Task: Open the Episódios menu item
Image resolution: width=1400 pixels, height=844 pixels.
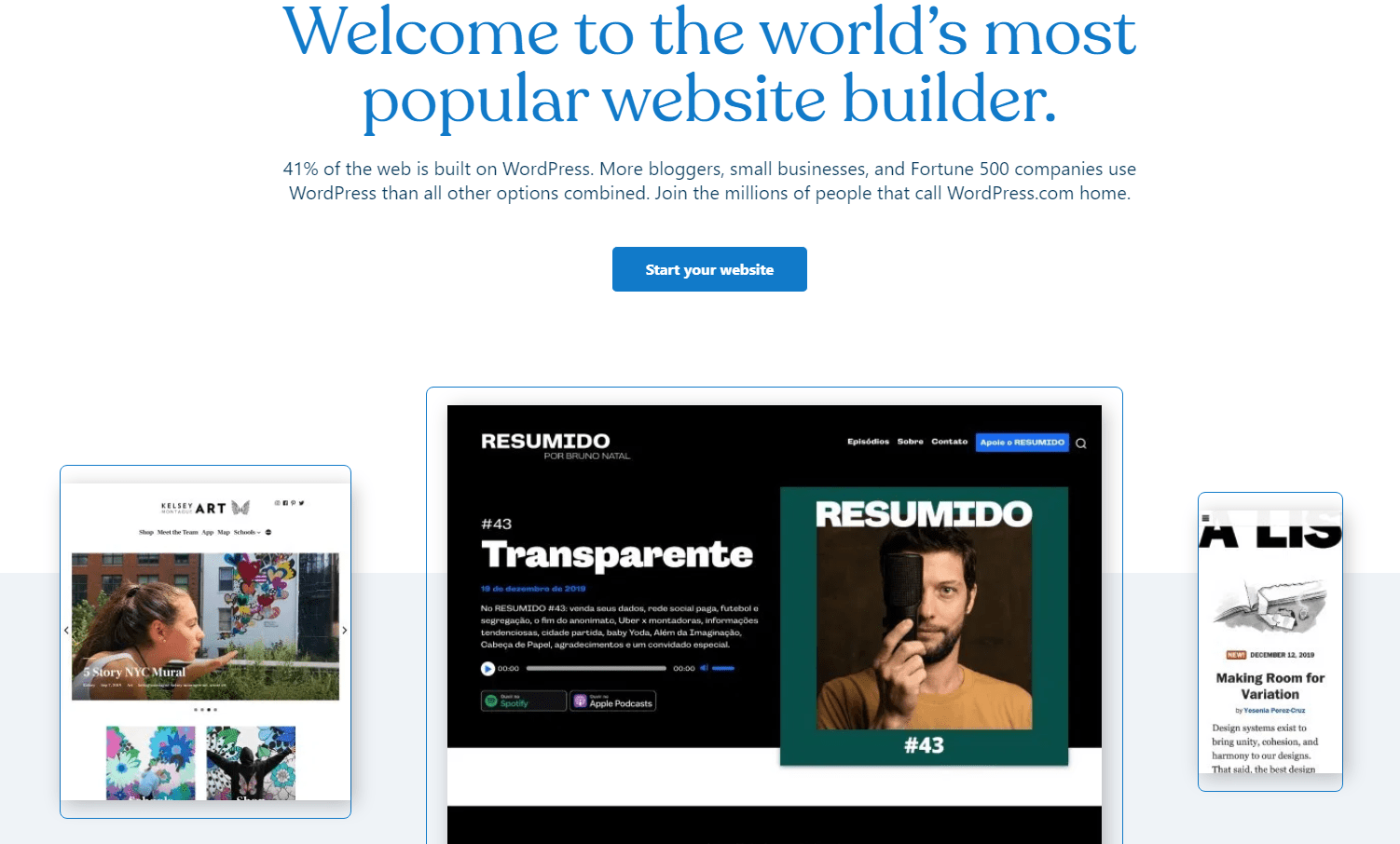Action: pyautogui.click(x=868, y=442)
